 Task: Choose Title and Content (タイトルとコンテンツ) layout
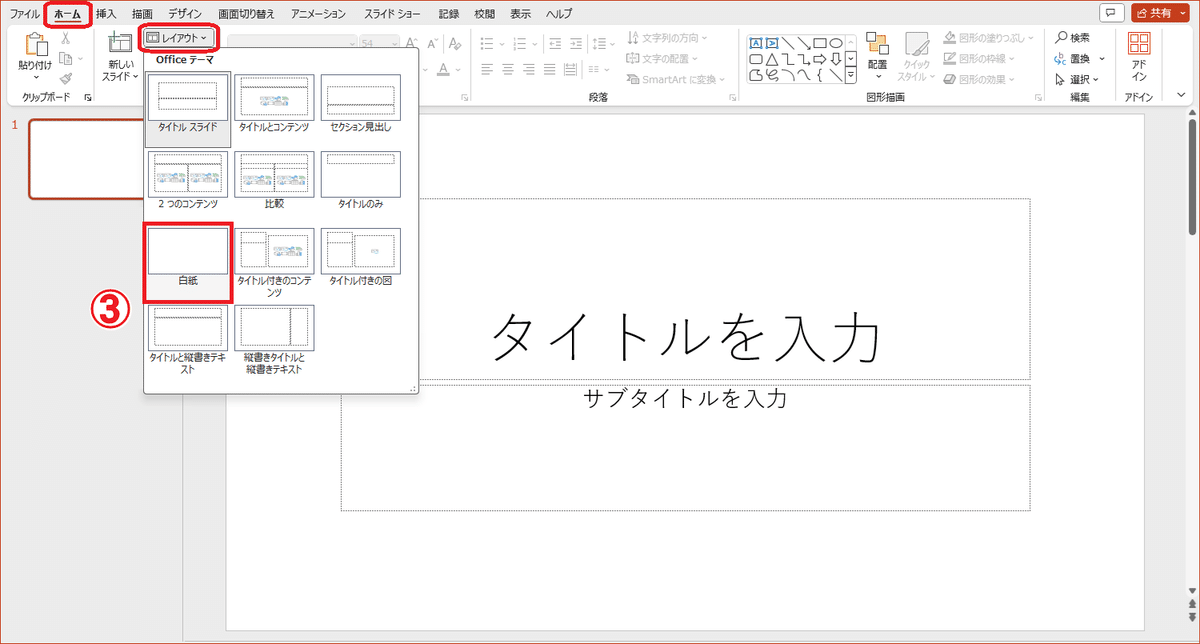274,104
